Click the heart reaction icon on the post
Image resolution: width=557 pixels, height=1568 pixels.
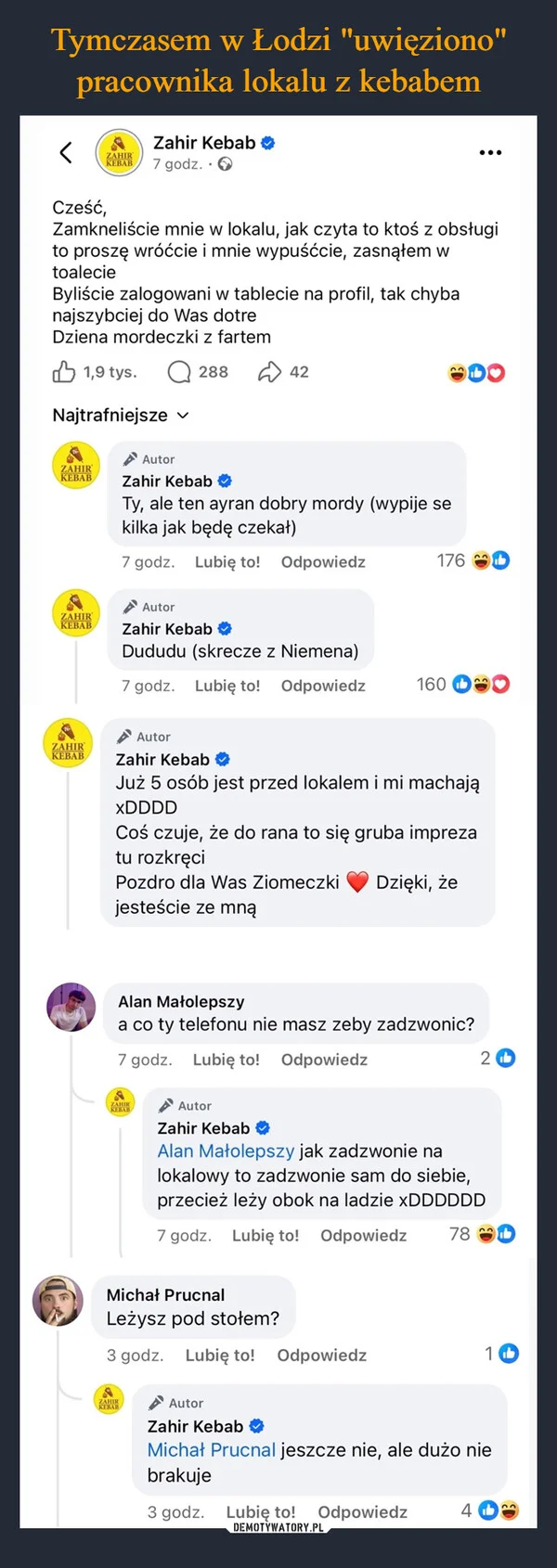pyautogui.click(x=496, y=372)
